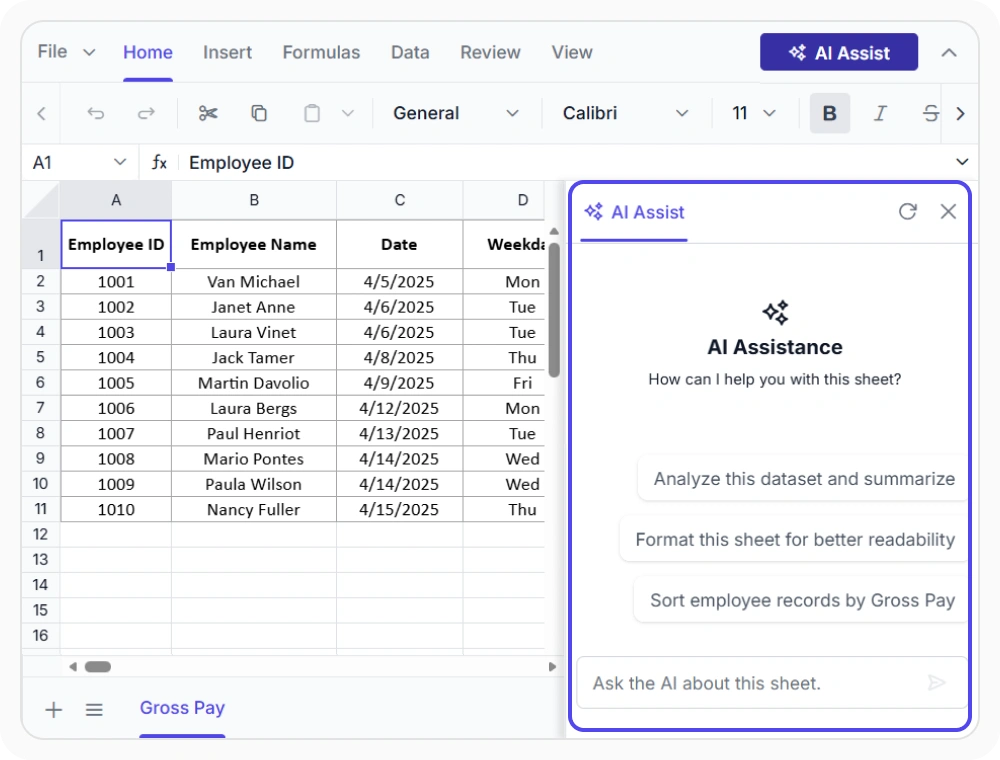Click cell 'Nancy Fuller'
The height and width of the screenshot is (760, 1000).
coord(254,509)
